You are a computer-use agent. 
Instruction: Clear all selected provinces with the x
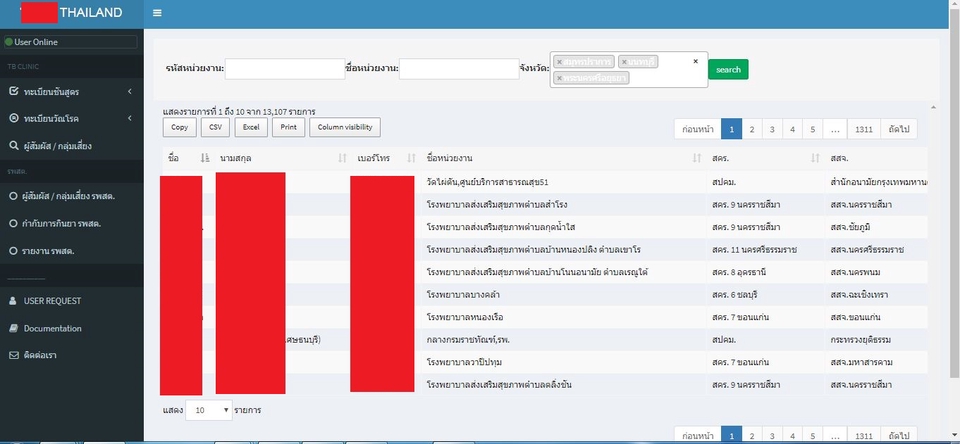pos(696,61)
